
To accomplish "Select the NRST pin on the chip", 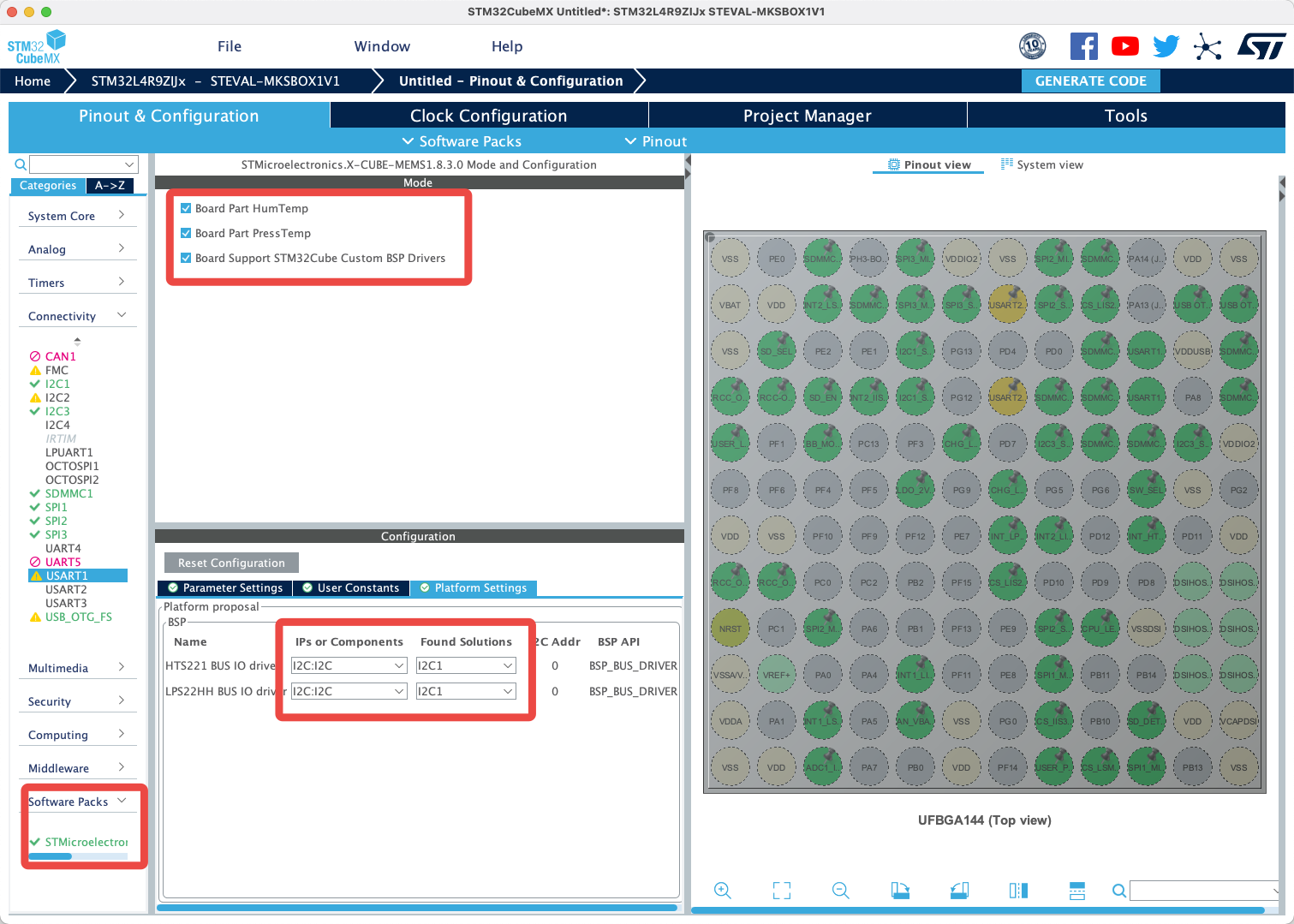I will [x=730, y=629].
